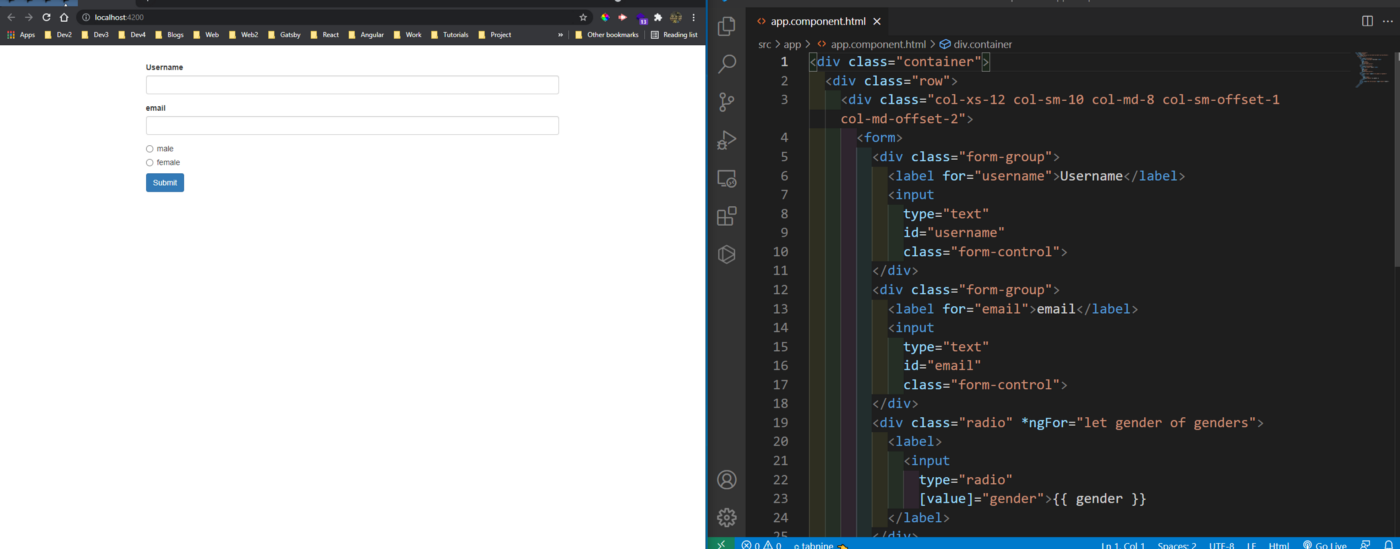Viewport: 1400px width, 549px height.
Task: Open the Manage gear menu
Action: coord(727,517)
